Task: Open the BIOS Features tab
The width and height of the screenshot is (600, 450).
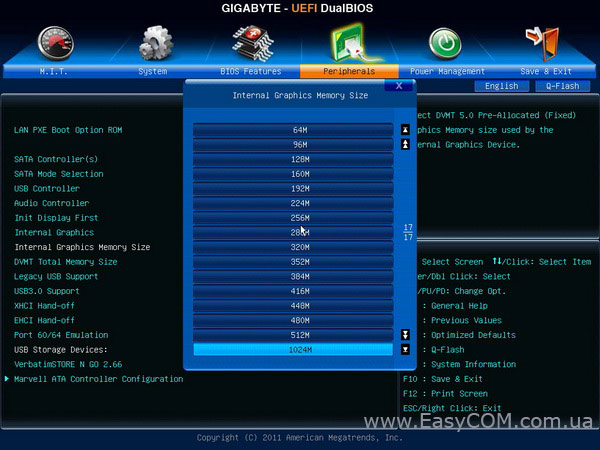Action: point(251,71)
